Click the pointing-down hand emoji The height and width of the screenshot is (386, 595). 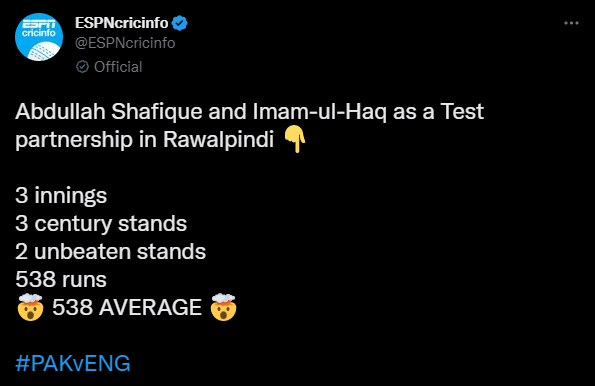pos(295,139)
